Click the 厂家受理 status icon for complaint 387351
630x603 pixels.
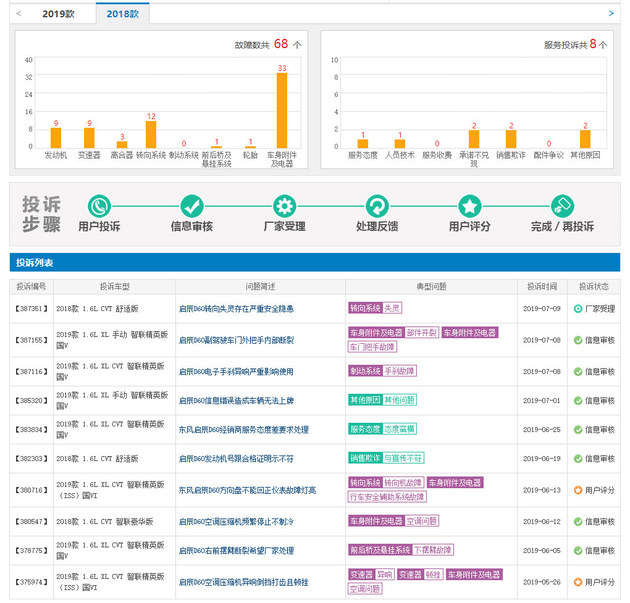click(x=578, y=309)
